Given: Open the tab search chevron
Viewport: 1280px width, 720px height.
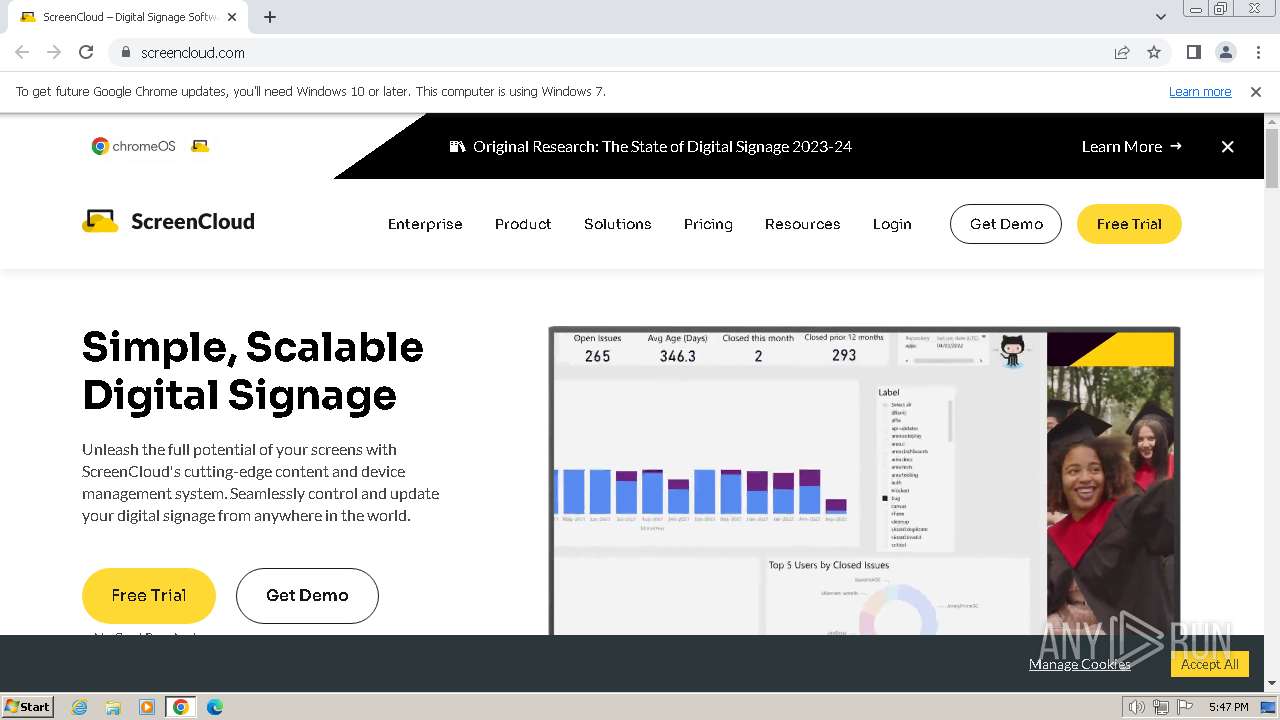Looking at the screenshot, I should pos(1160,17).
